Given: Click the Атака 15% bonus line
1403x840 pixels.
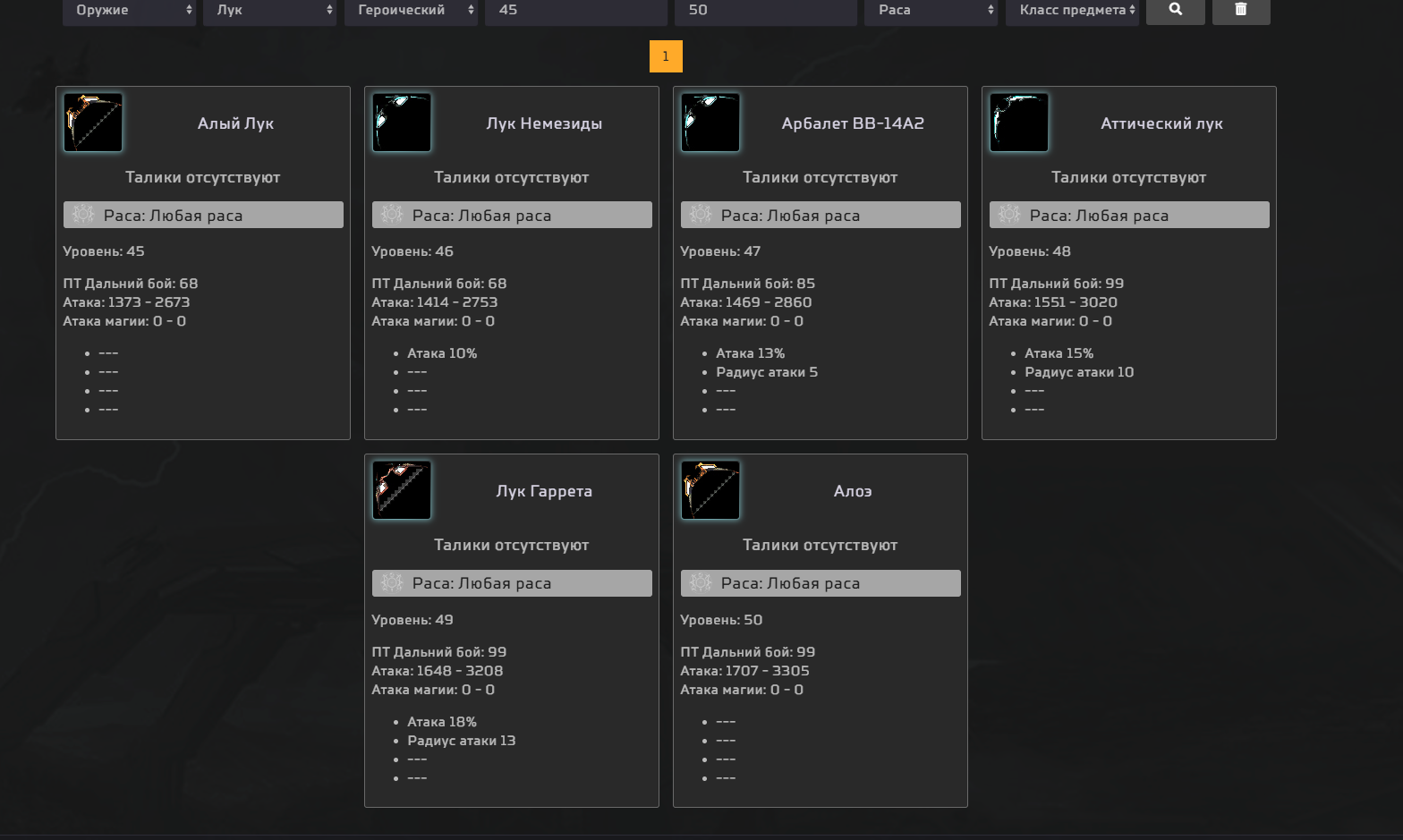Looking at the screenshot, I should 1059,353.
